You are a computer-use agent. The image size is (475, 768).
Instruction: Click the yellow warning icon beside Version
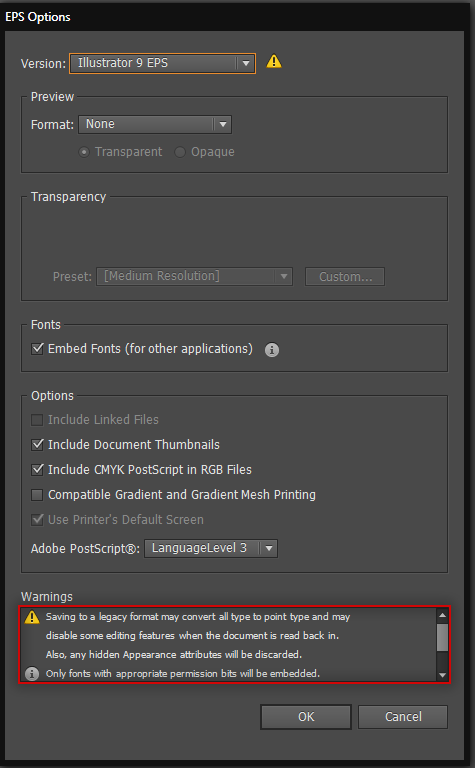pos(274,62)
